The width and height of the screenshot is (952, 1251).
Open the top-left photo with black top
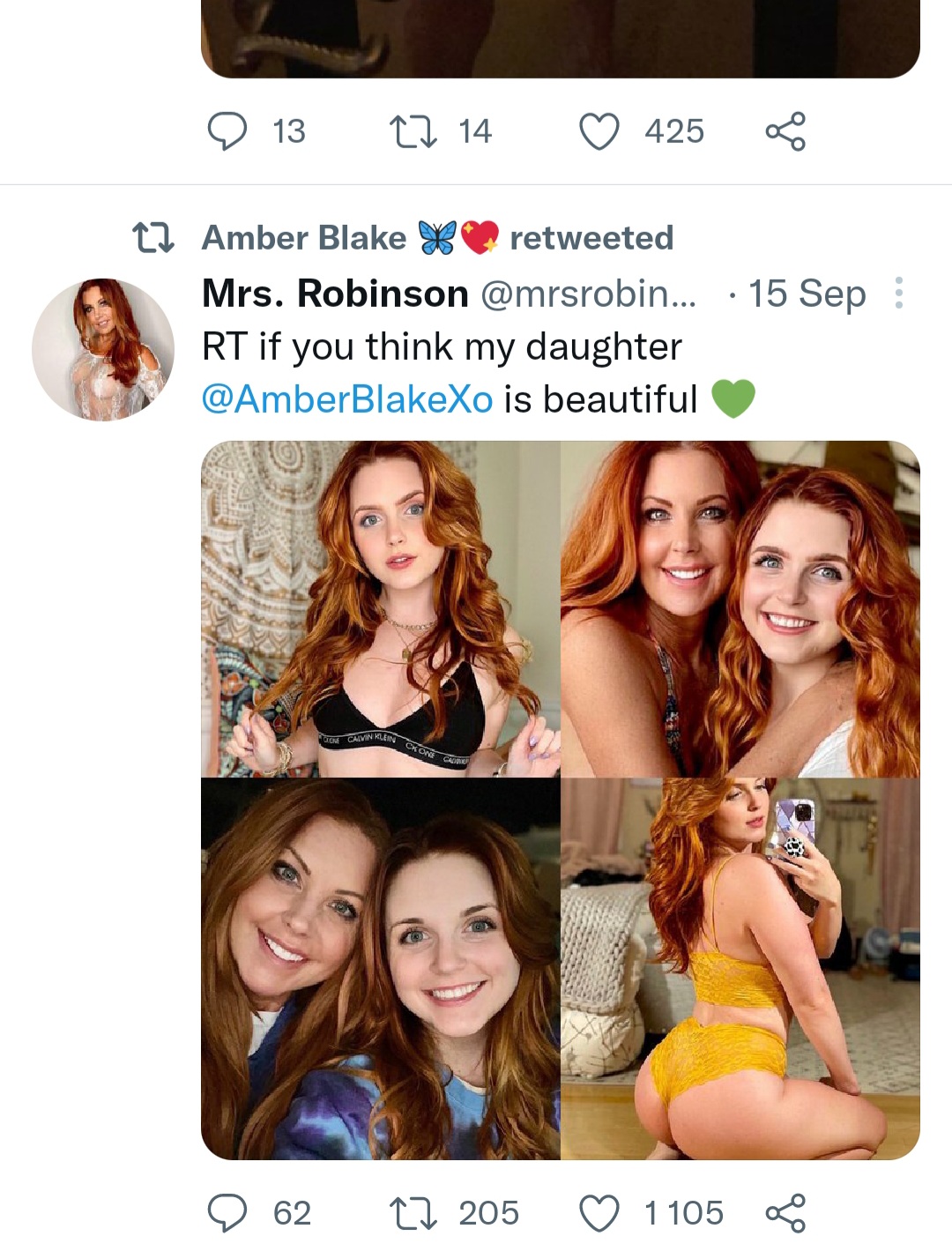point(380,608)
